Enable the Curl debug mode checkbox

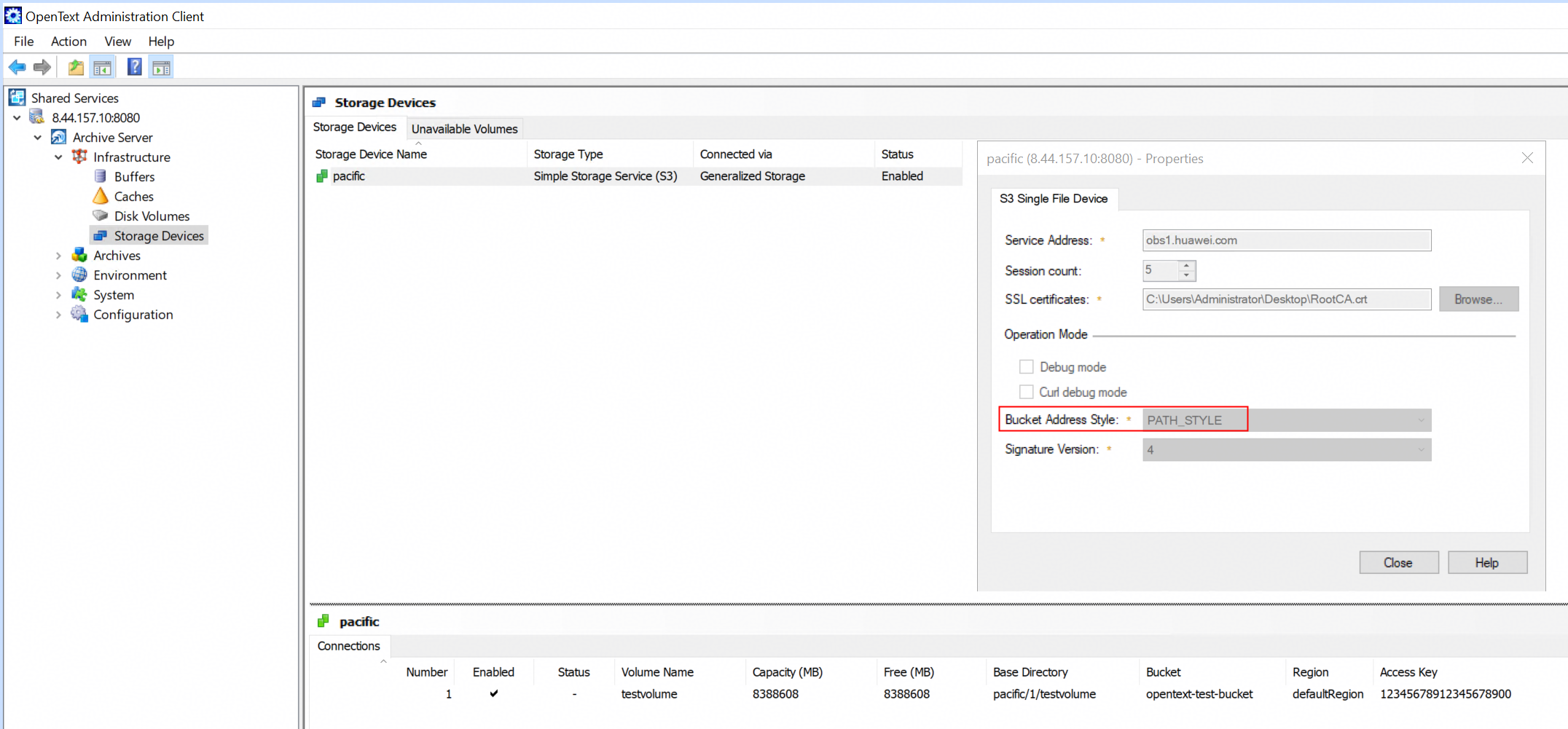pyautogui.click(x=1026, y=392)
